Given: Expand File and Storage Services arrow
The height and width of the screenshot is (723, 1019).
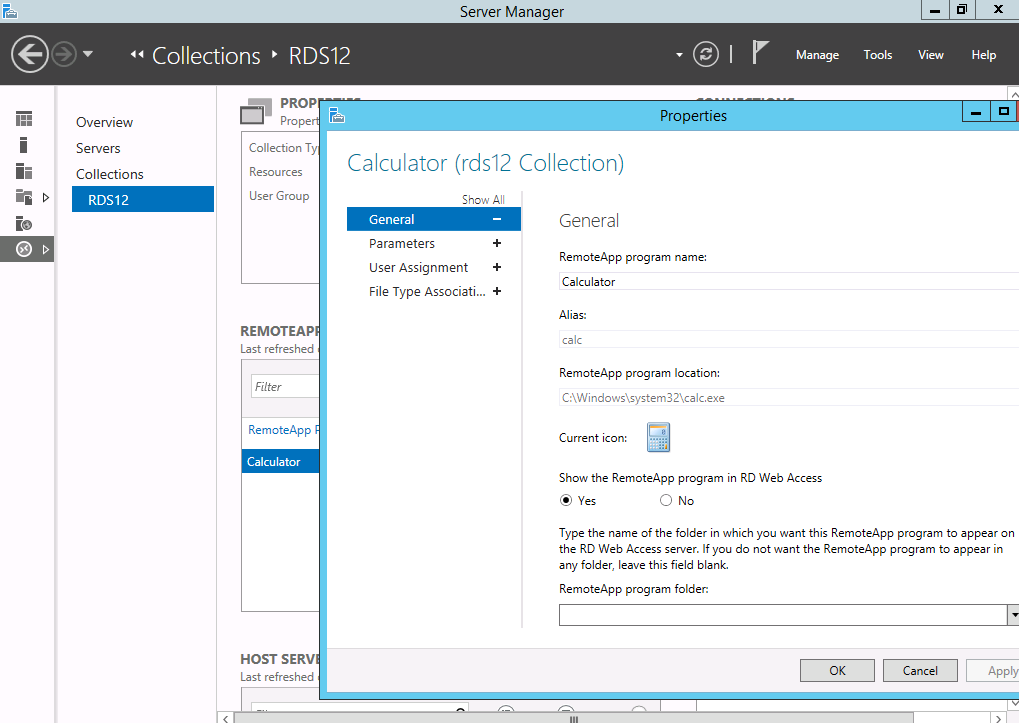Looking at the screenshot, I should click(45, 197).
